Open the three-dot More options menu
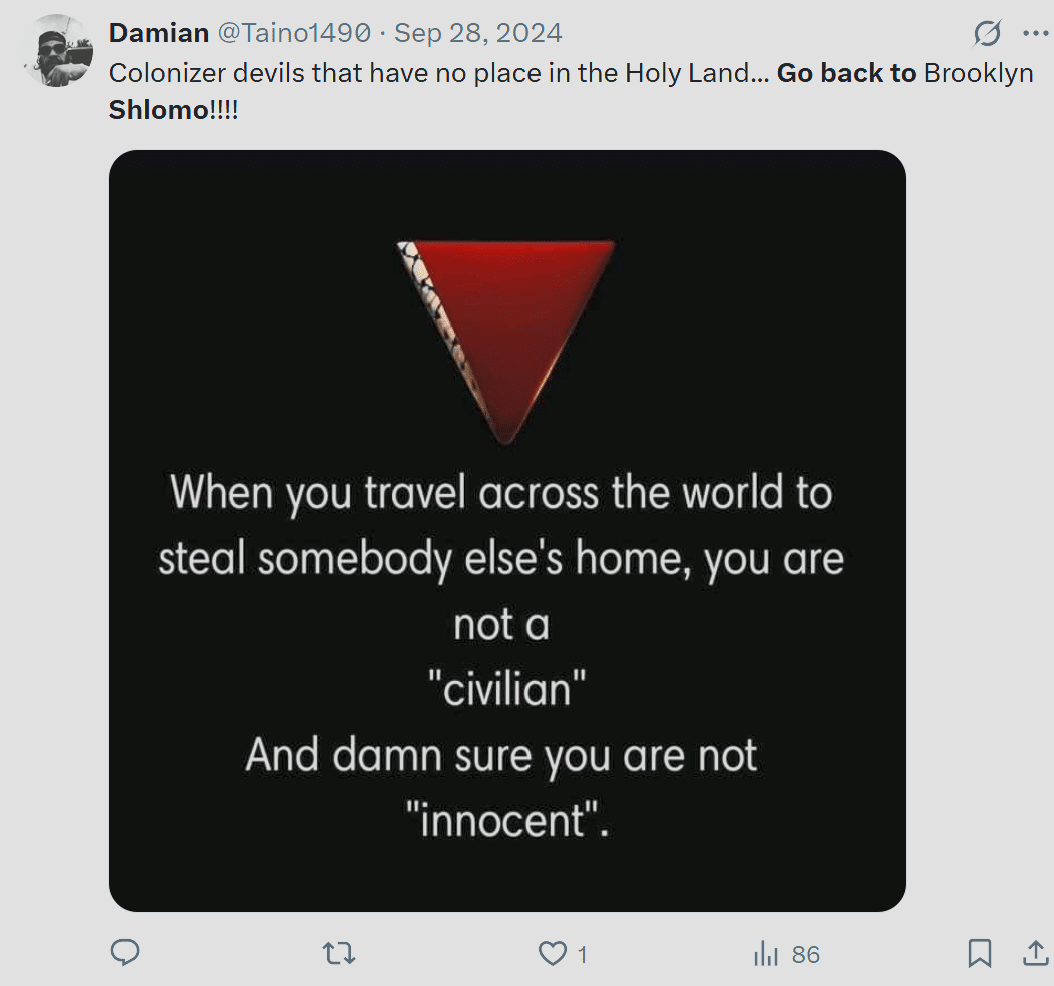The width and height of the screenshot is (1054, 986). (x=1035, y=33)
